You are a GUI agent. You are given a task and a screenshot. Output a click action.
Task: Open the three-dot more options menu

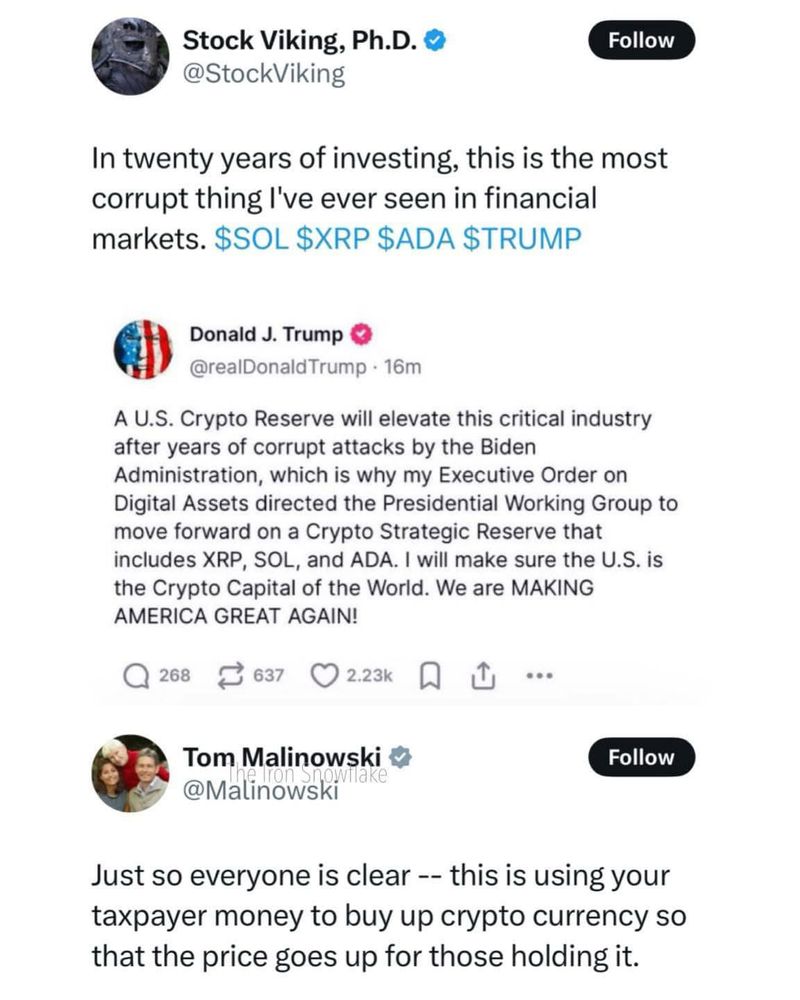pos(539,675)
